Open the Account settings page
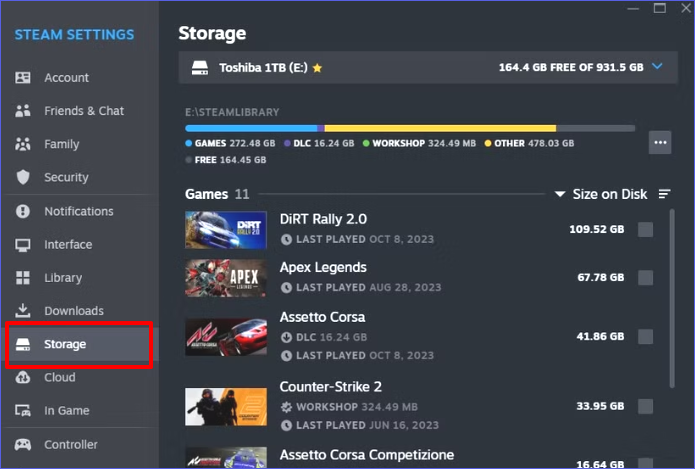This screenshot has height=469, width=695. (x=80, y=78)
